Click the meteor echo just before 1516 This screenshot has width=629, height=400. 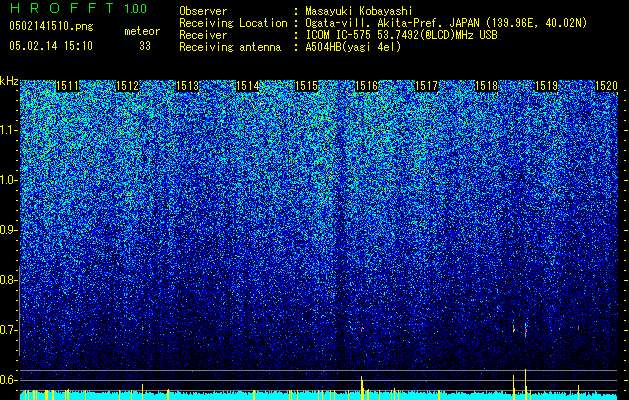tap(362, 329)
